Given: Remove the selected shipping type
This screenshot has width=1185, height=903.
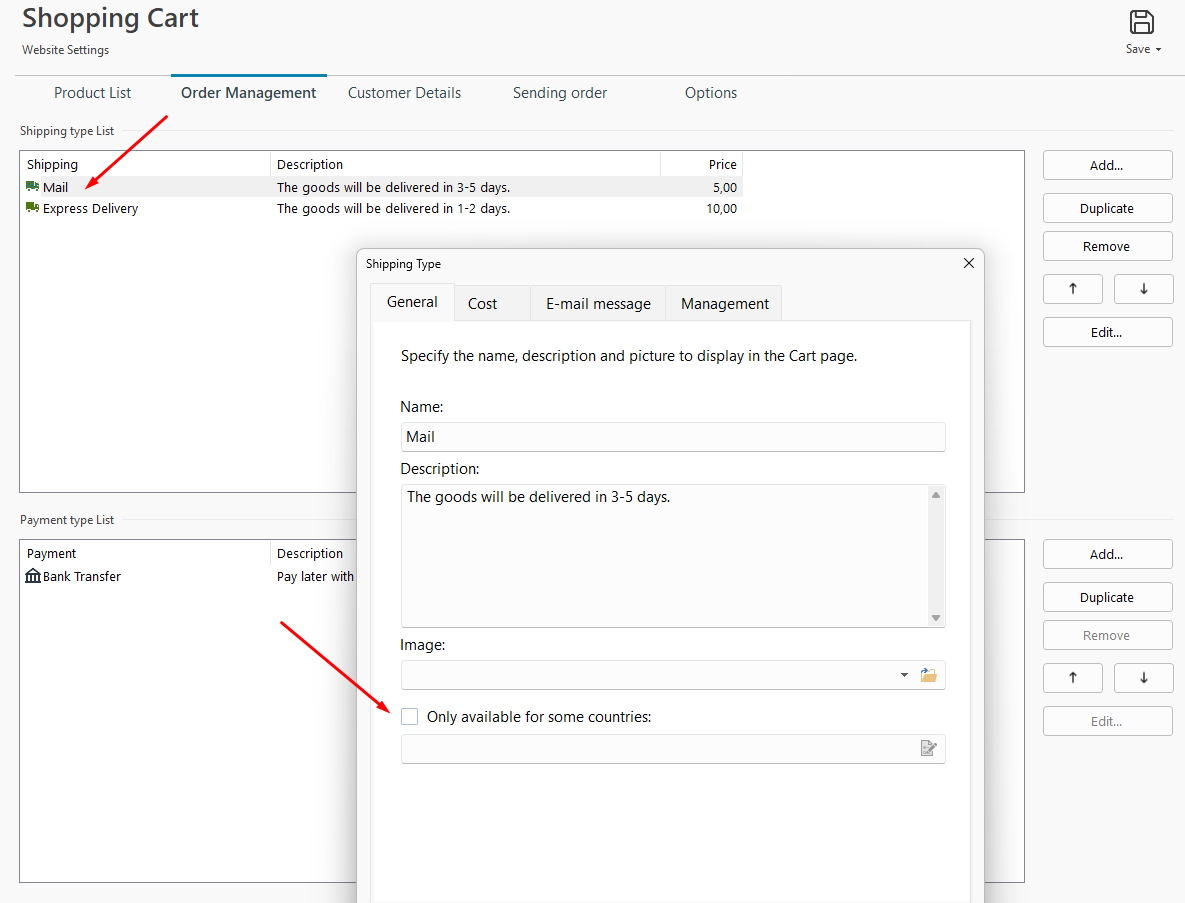Looking at the screenshot, I should (x=1107, y=246).
